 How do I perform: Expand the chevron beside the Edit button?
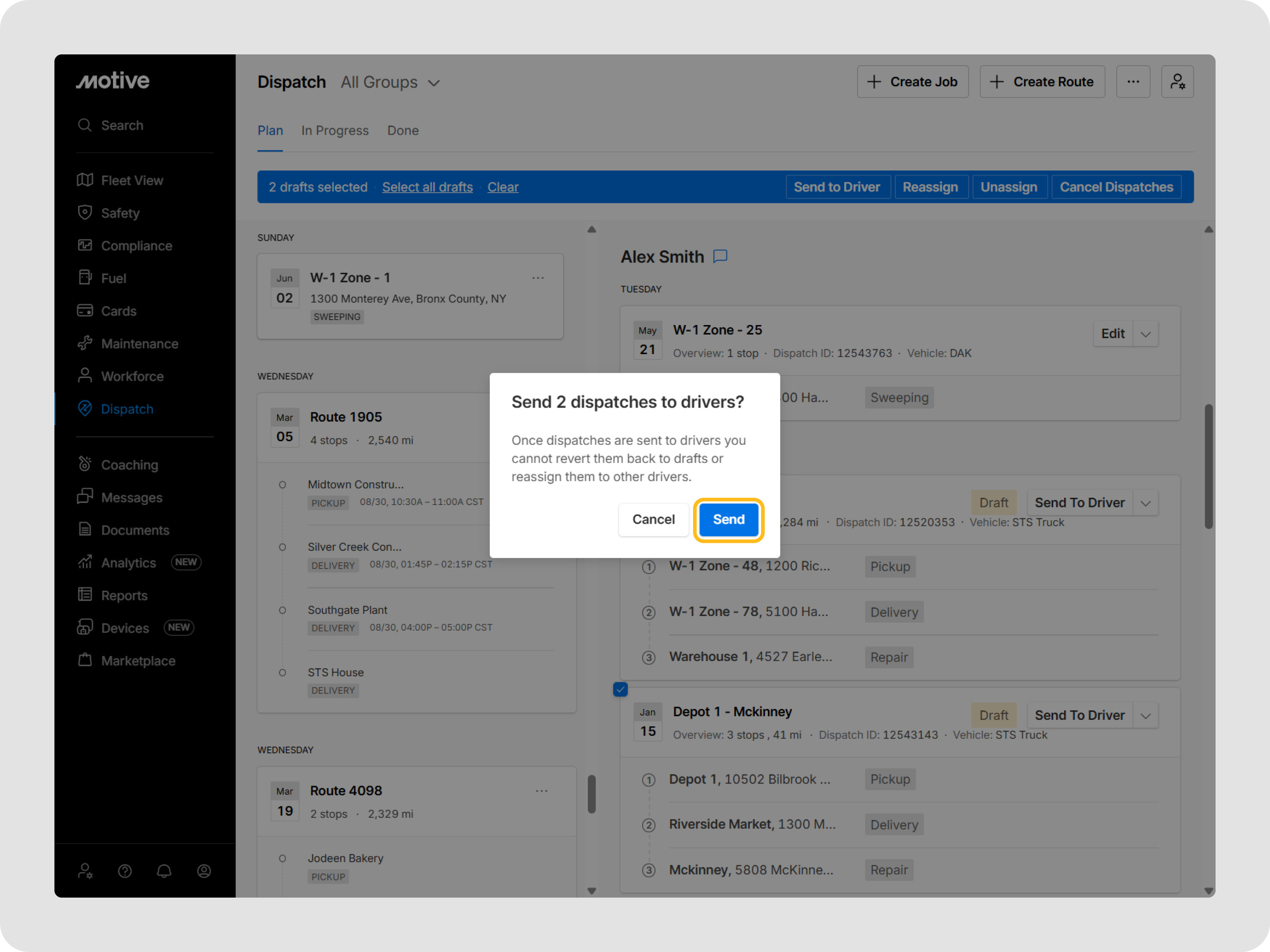[1146, 333]
